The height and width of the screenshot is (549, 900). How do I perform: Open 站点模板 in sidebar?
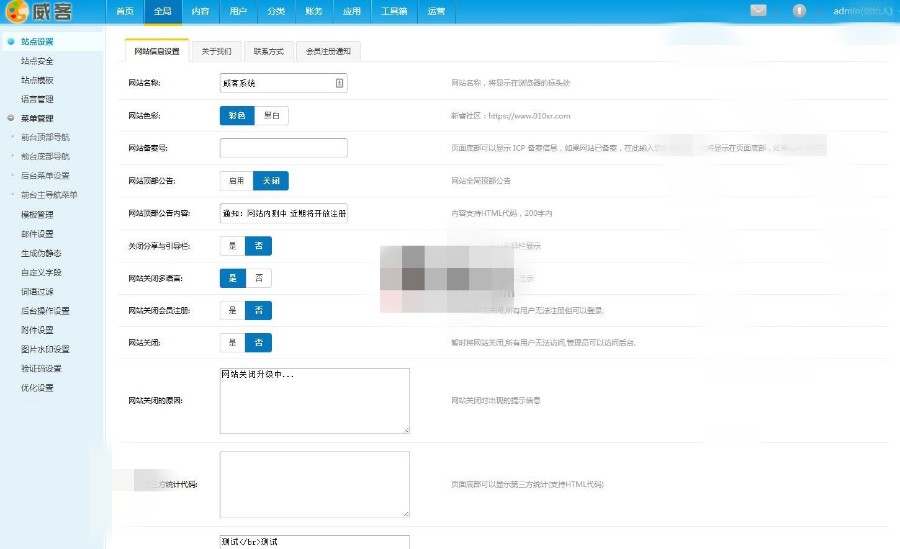pyautogui.click(x=37, y=80)
